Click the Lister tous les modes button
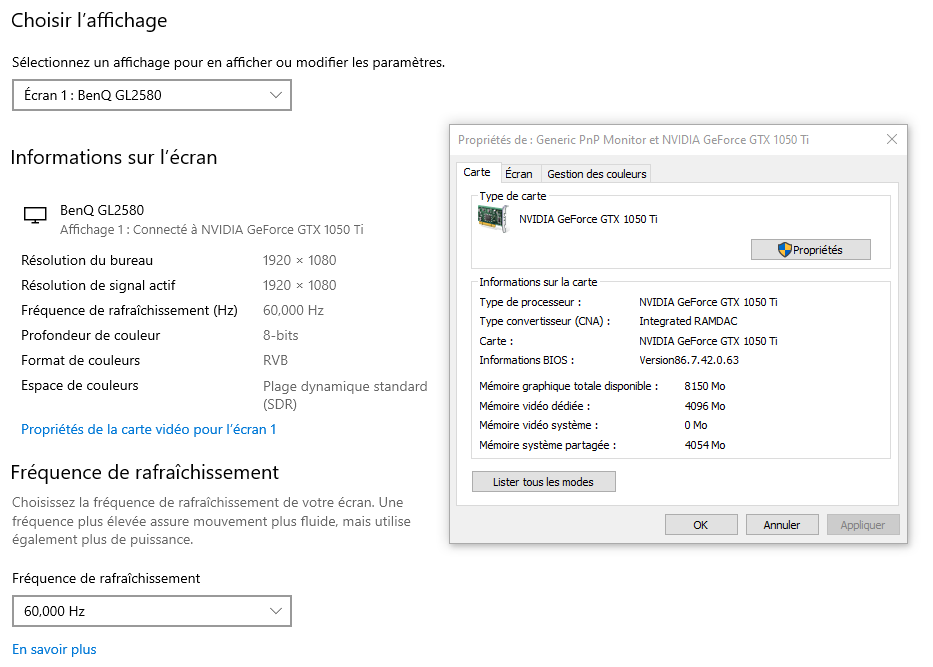Viewport: 933px width, 667px height. pyautogui.click(x=543, y=482)
